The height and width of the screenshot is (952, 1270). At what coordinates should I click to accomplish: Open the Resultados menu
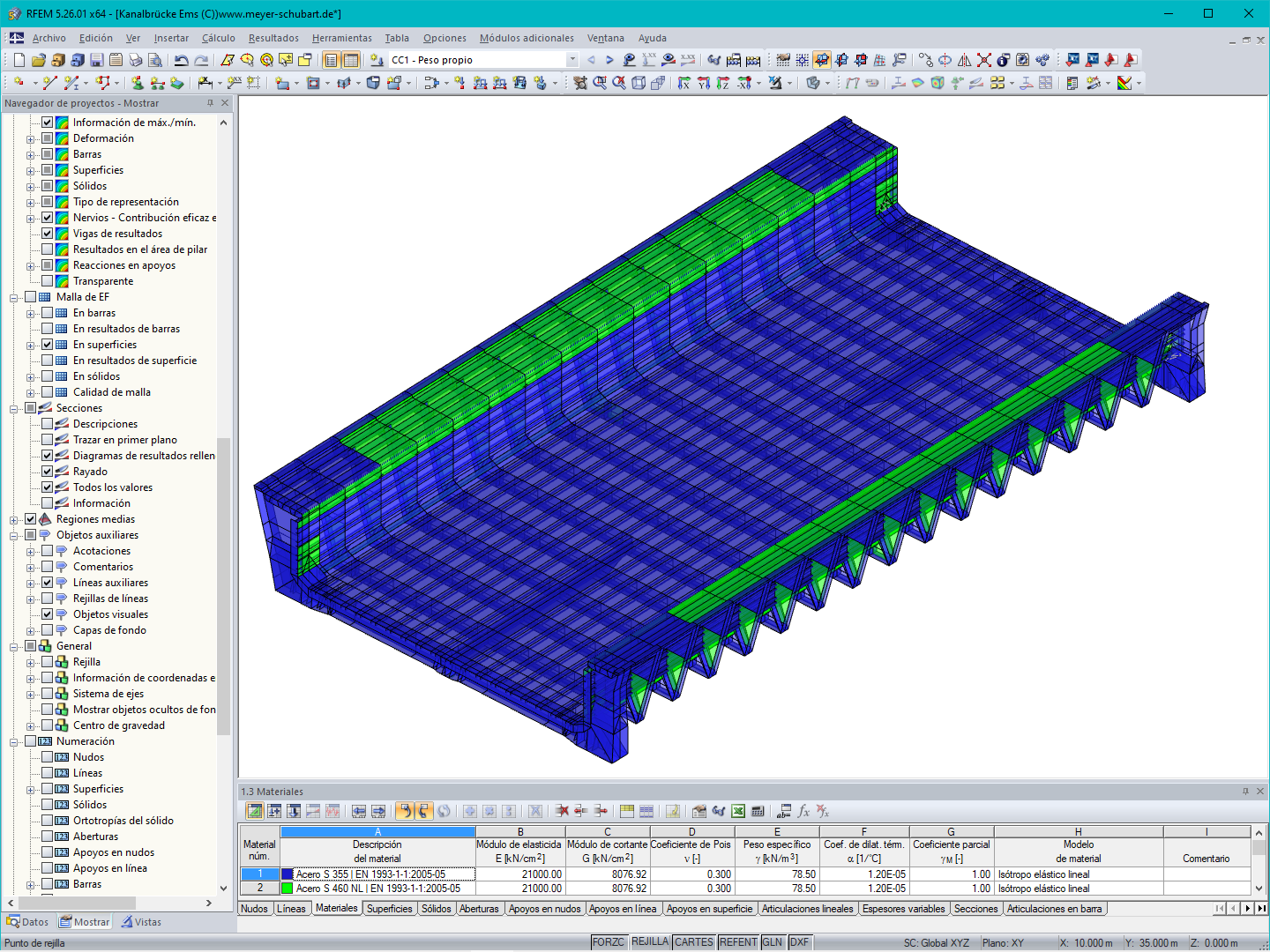(271, 38)
